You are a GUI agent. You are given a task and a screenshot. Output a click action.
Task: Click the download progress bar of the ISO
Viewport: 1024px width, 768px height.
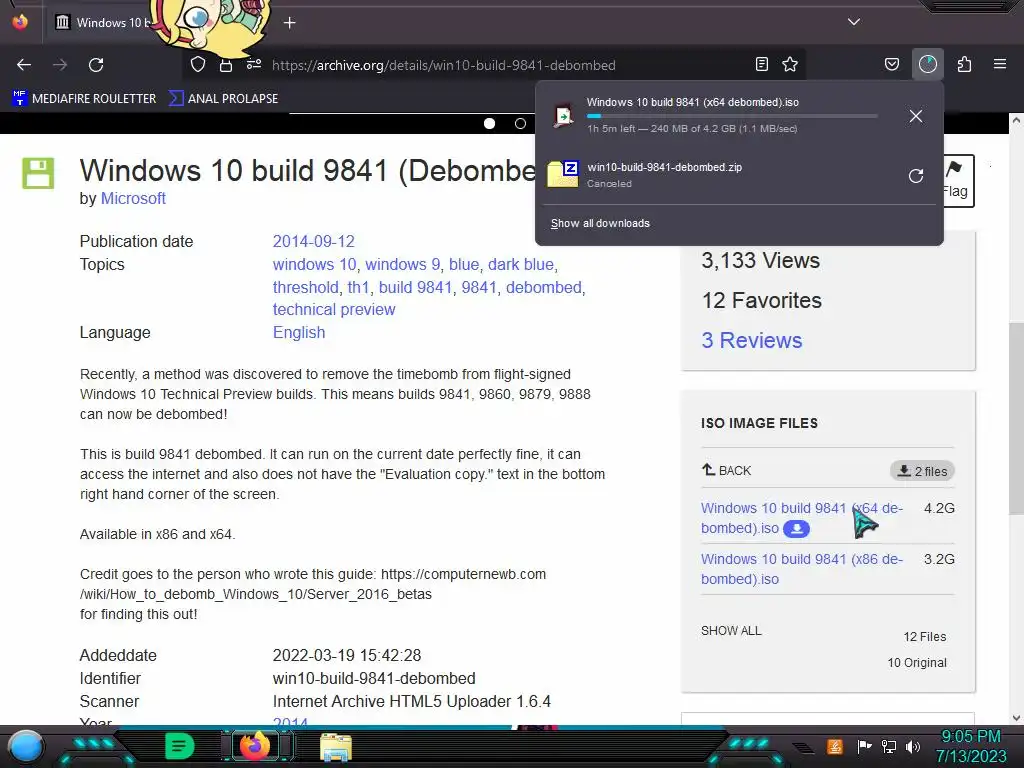point(731,116)
